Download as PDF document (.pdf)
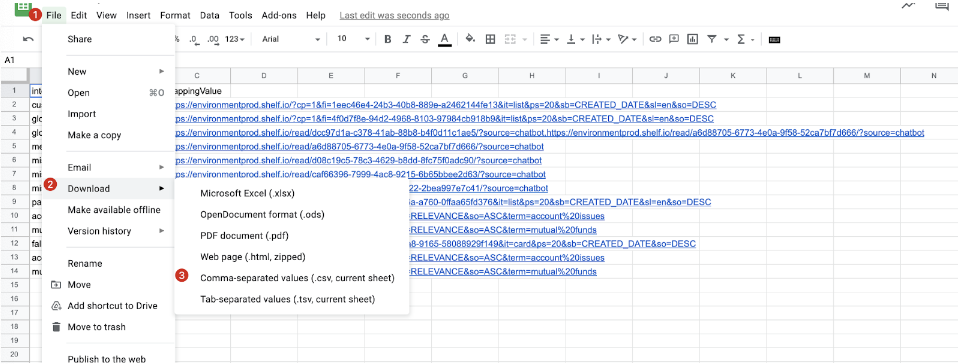958x364 pixels. point(292,236)
